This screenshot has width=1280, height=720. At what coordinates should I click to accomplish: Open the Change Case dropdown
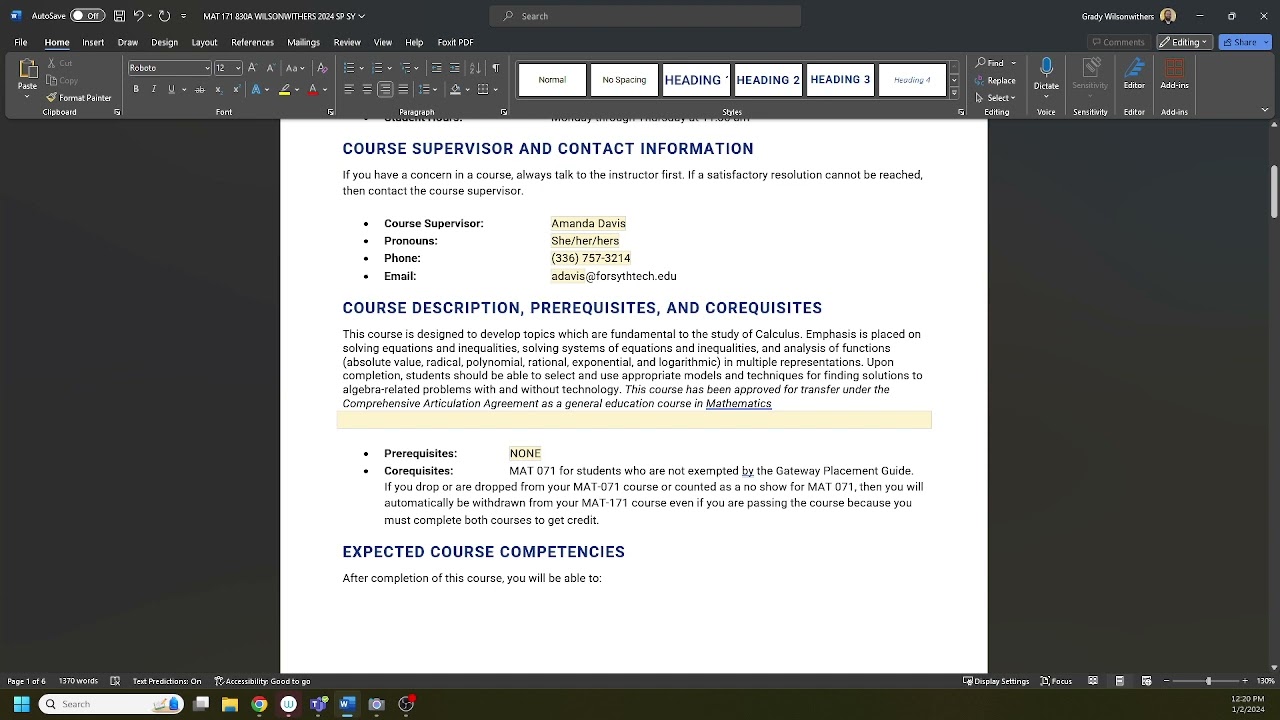294,68
